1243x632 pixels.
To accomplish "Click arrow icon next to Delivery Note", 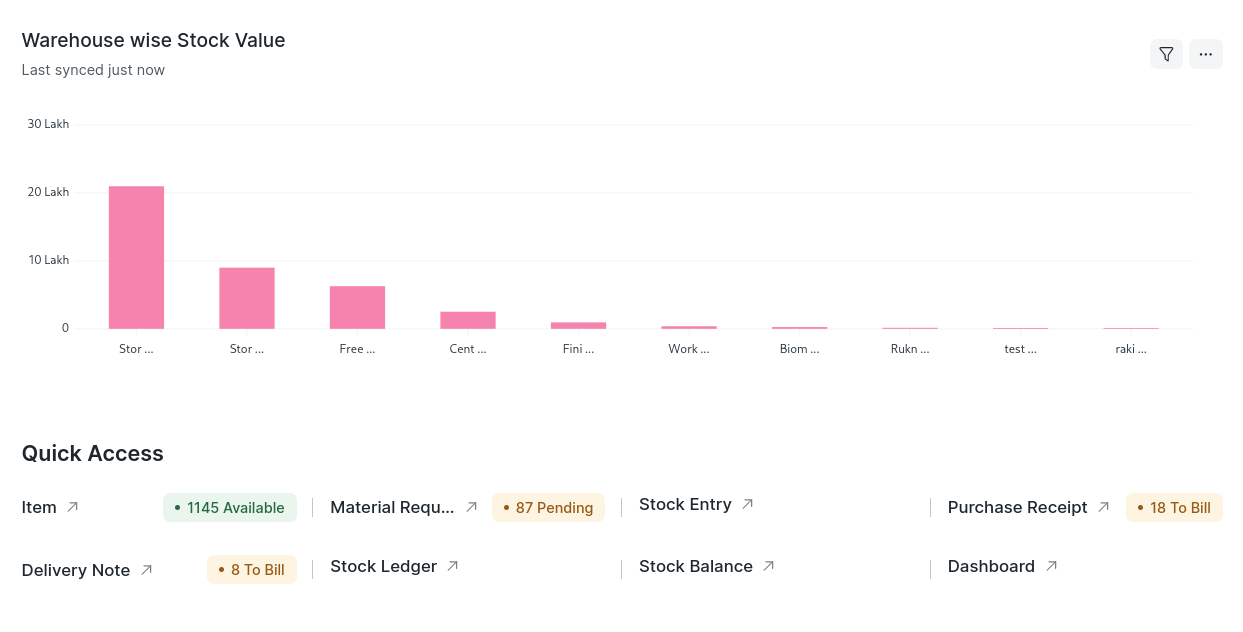I will (146, 569).
